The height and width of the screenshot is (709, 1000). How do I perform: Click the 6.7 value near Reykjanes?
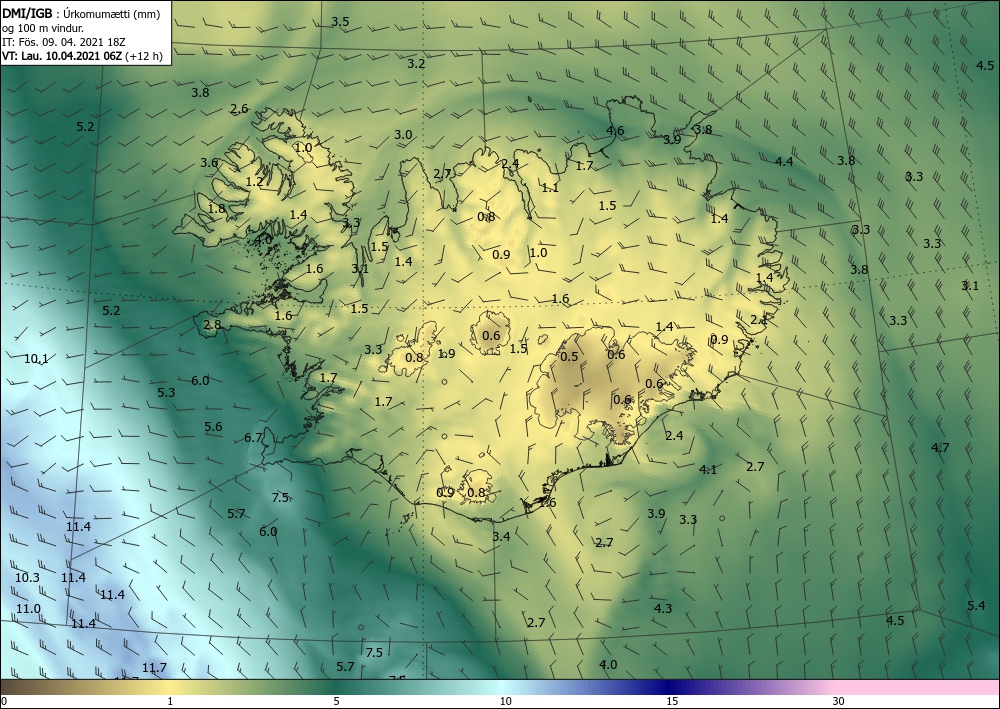pos(253,438)
